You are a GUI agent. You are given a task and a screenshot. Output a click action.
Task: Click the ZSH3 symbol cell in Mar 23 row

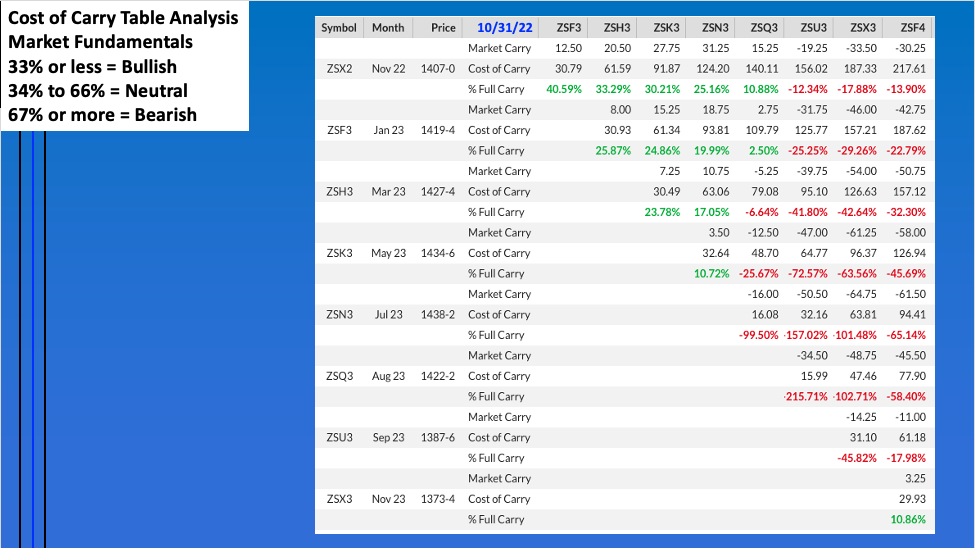[x=340, y=192]
